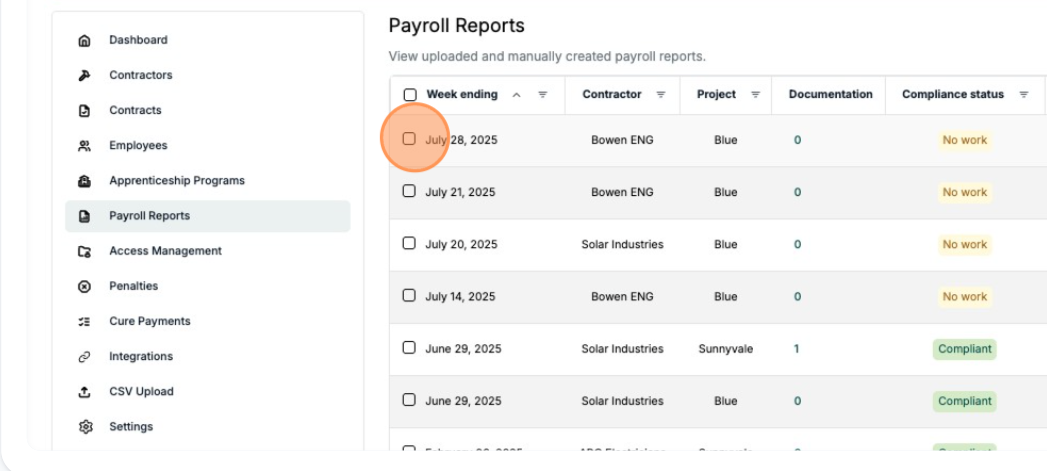Viewport: 1047px width, 471px height.
Task: Sort by Week ending arrow
Action: coord(516,95)
